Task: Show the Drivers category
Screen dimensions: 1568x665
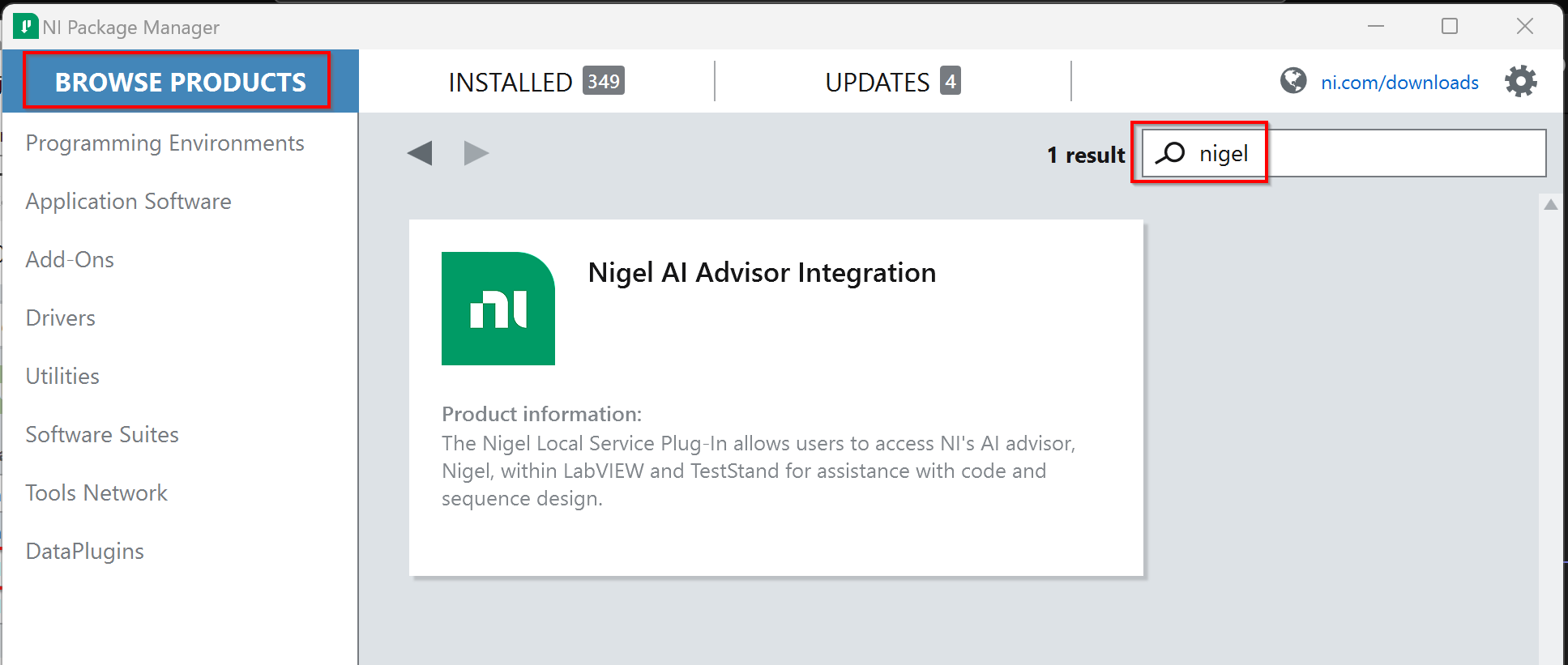Action: tap(61, 318)
